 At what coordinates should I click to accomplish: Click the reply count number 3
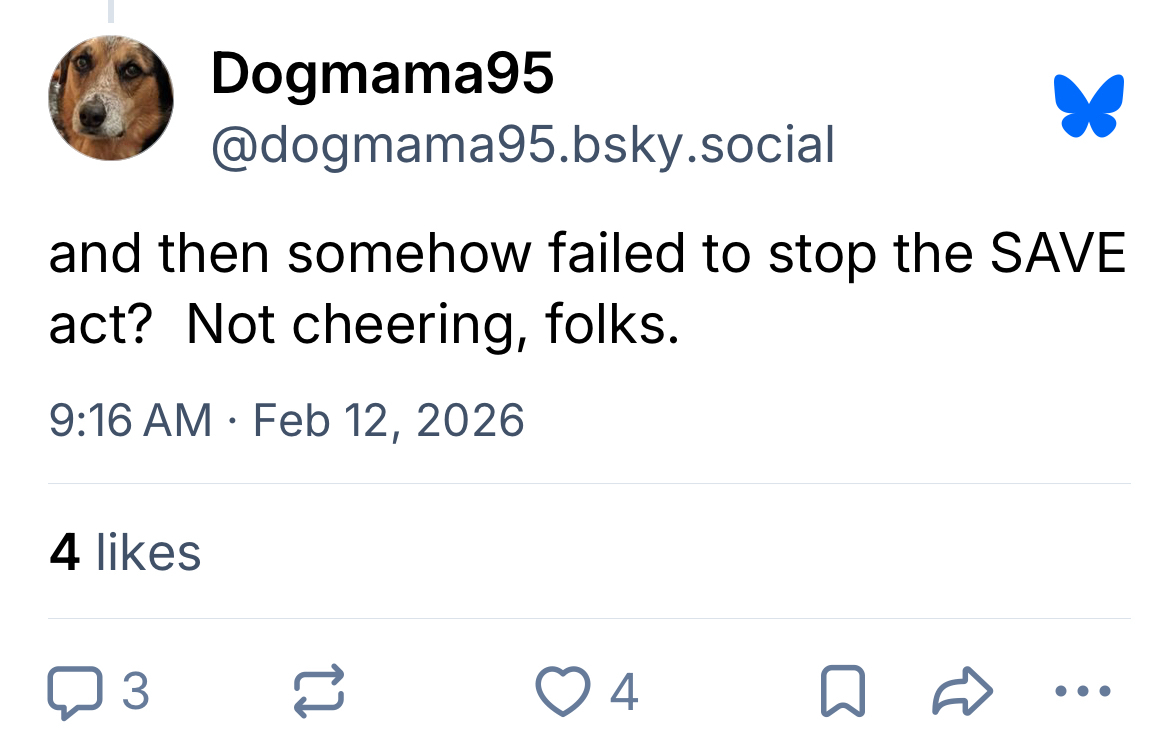(135, 691)
